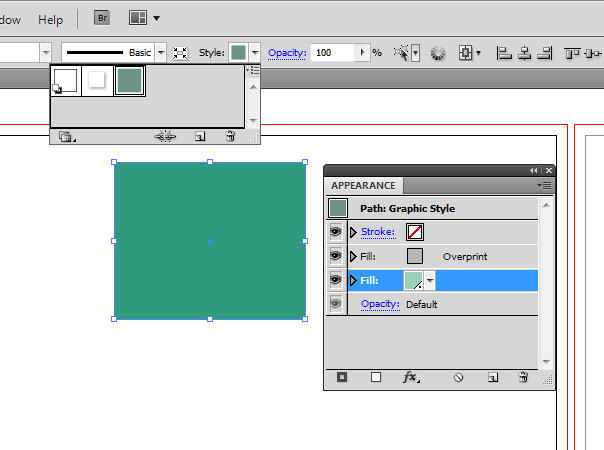The height and width of the screenshot is (450, 604).
Task: Select the white drop shadow graphic style
Action: (97, 81)
